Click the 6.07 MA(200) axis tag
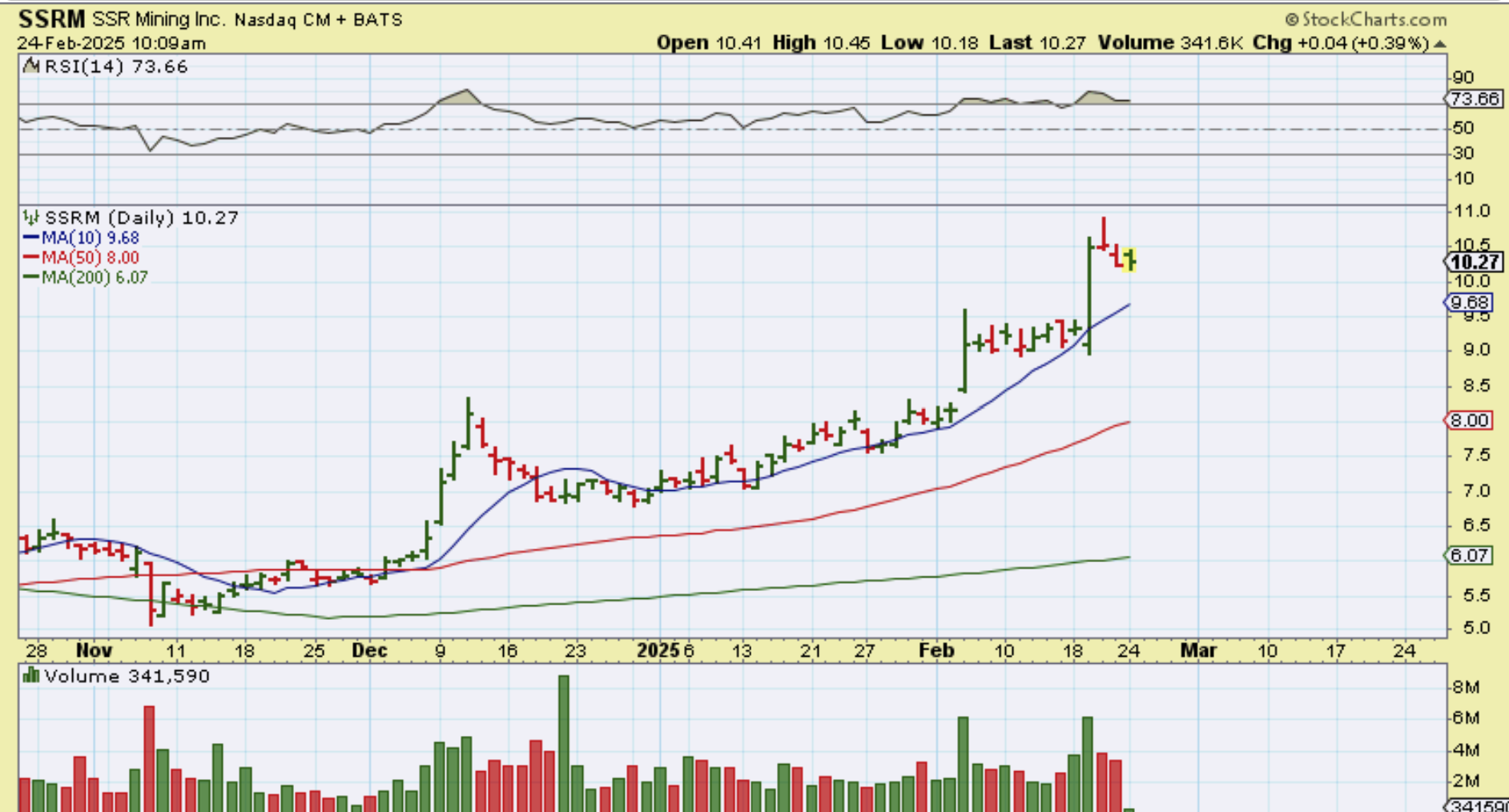This screenshot has width=1509, height=812. pos(1471,555)
